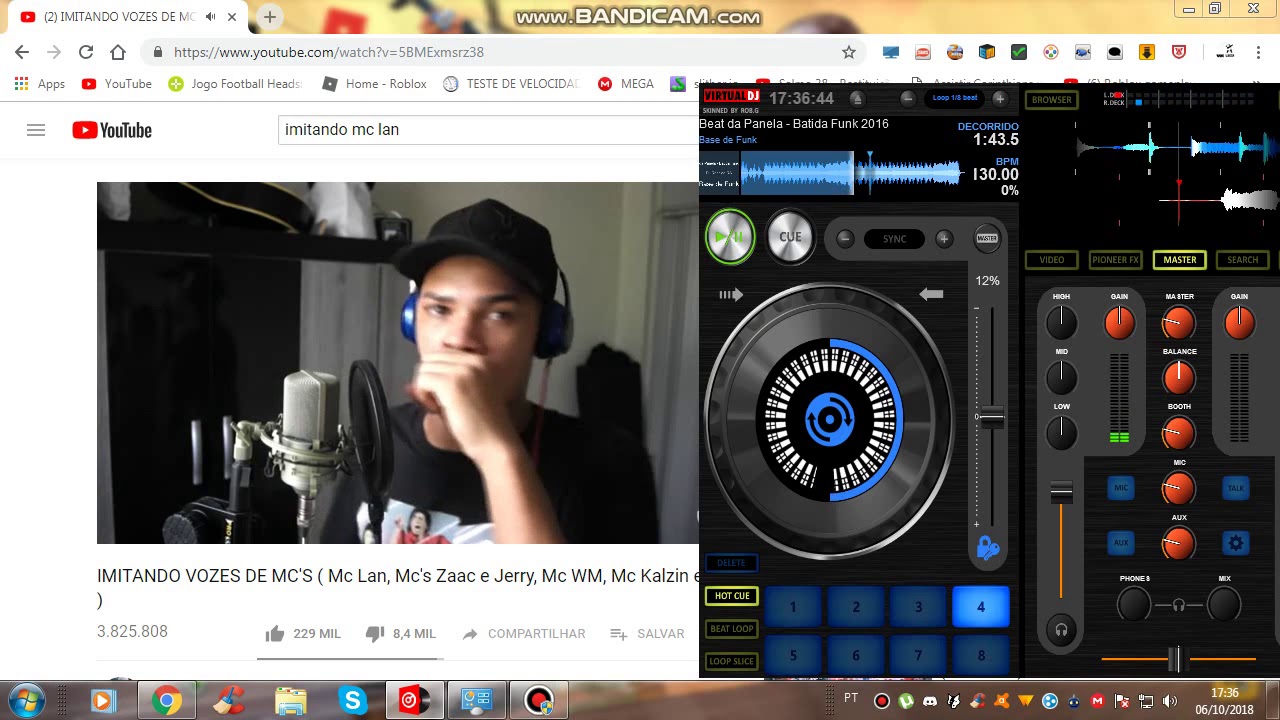This screenshot has height=720, width=1280.
Task: Click the LOW EQ knob
Action: (x=1061, y=432)
